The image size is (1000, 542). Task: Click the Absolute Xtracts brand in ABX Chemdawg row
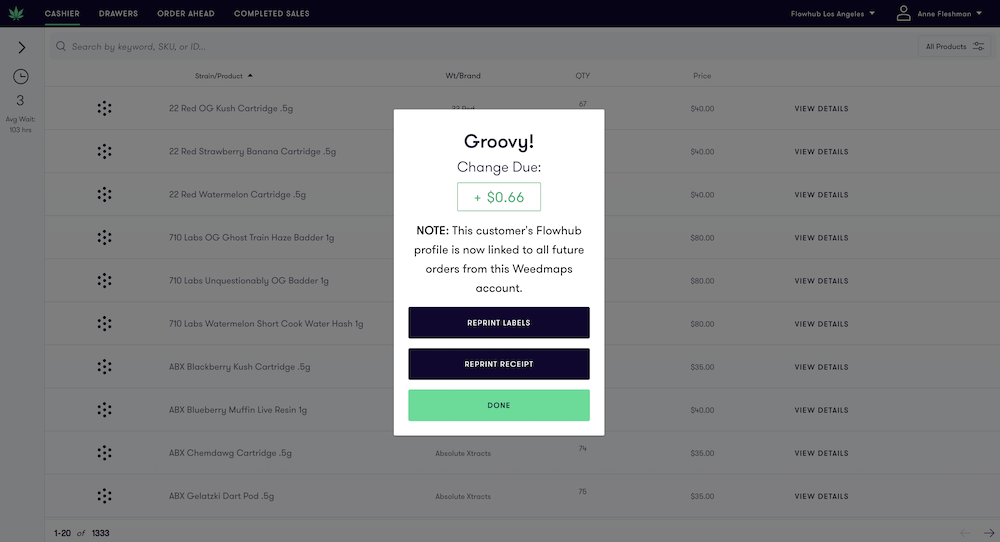[x=463, y=453]
